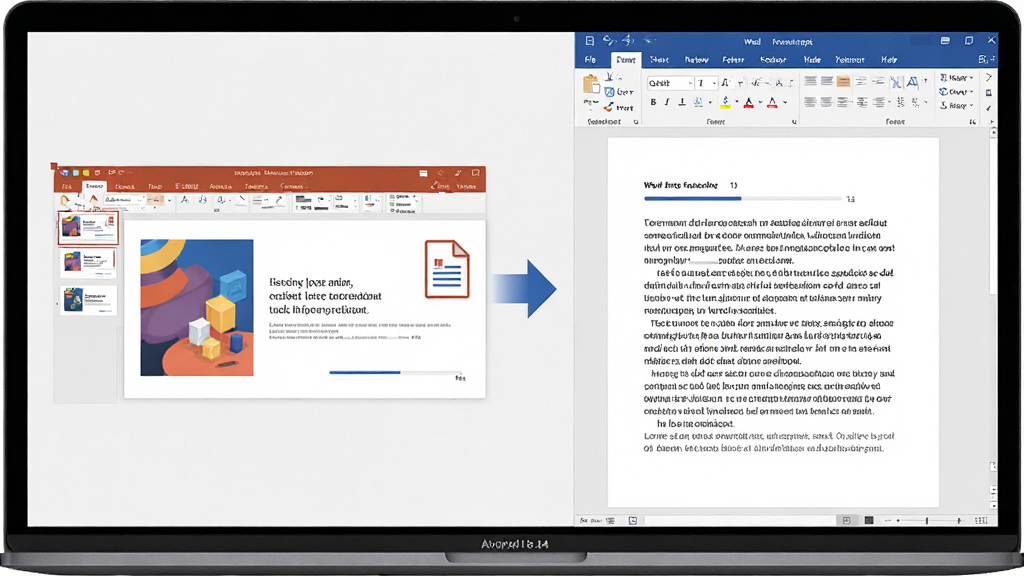Click the Paste clipboard icon in Word

point(591,85)
